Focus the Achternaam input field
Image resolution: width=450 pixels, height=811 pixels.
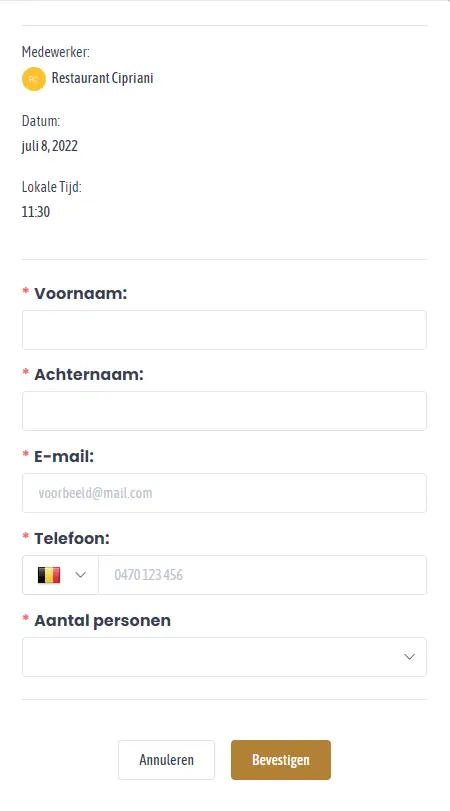[x=224, y=411]
